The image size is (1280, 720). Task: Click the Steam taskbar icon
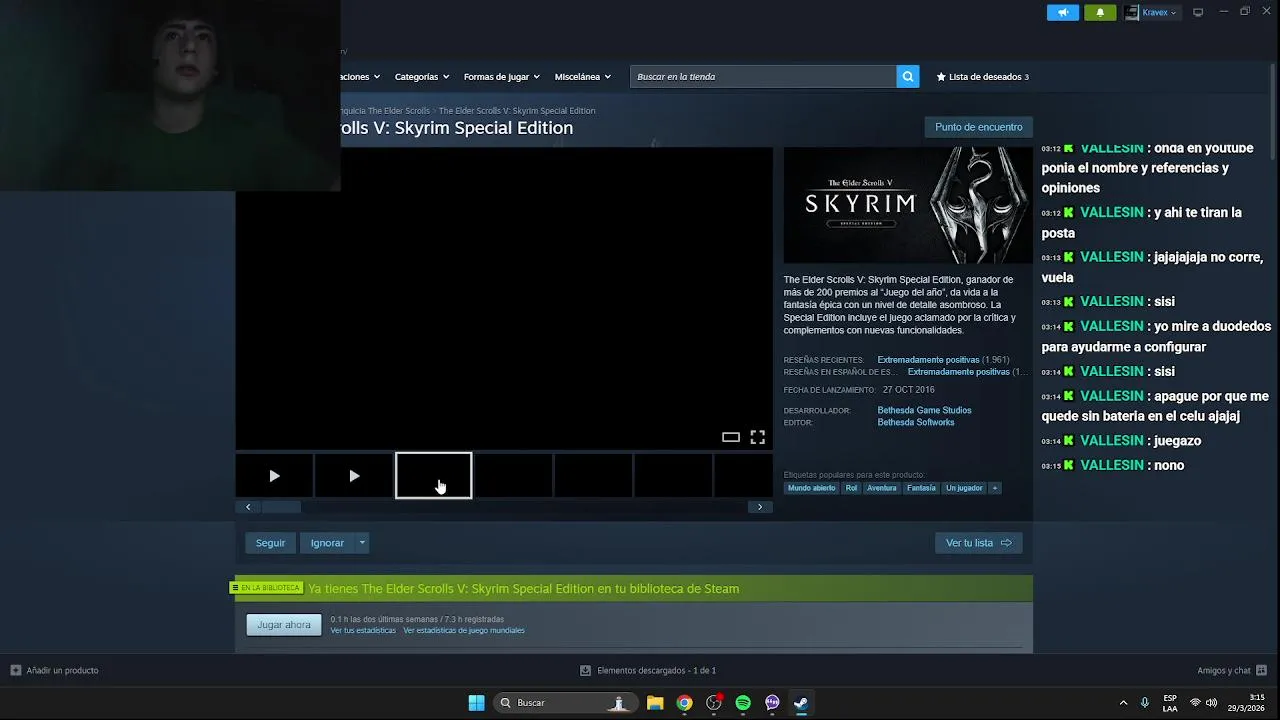point(801,703)
